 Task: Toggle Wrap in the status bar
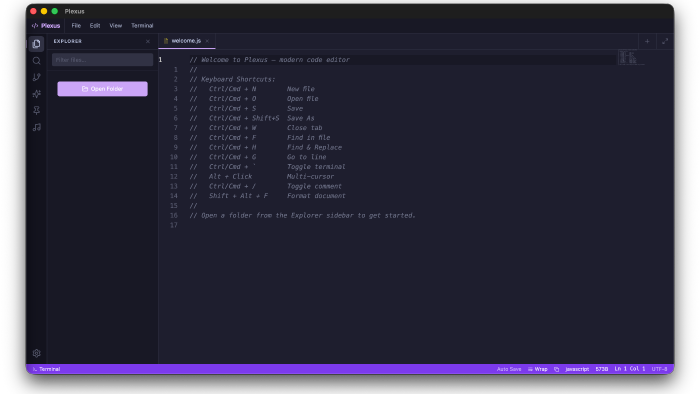(x=538, y=369)
